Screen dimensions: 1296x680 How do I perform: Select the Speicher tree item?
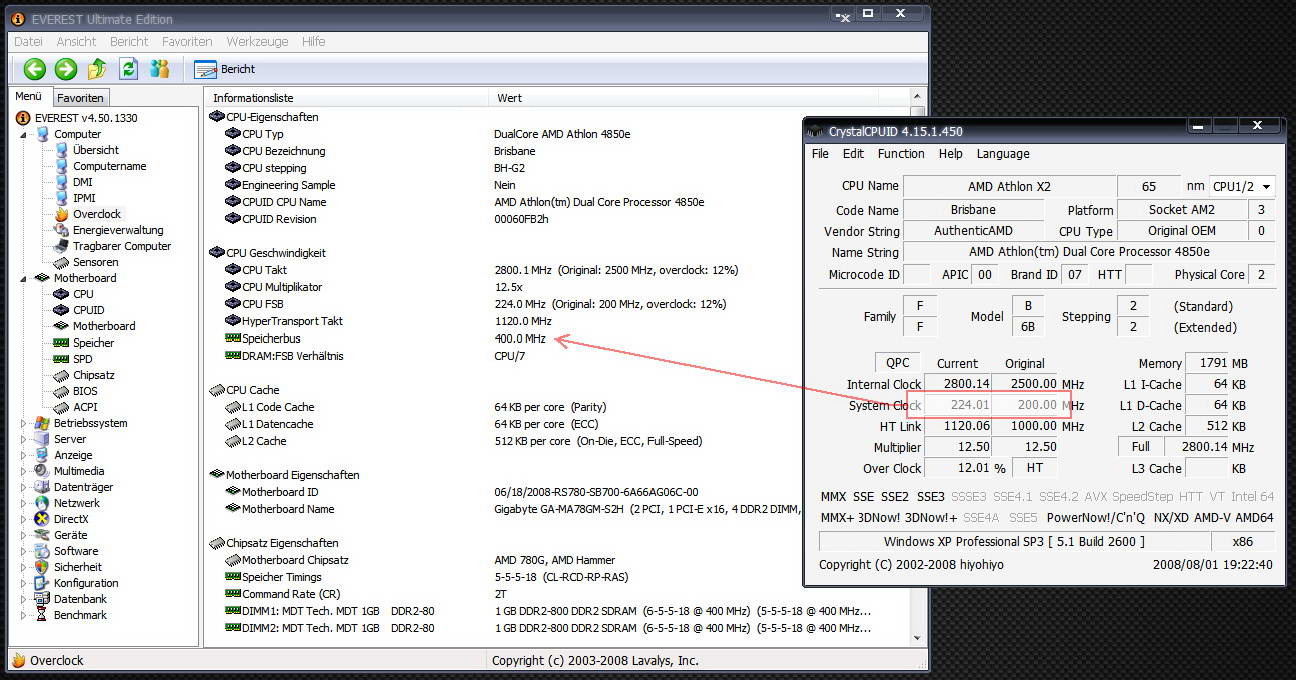point(93,343)
